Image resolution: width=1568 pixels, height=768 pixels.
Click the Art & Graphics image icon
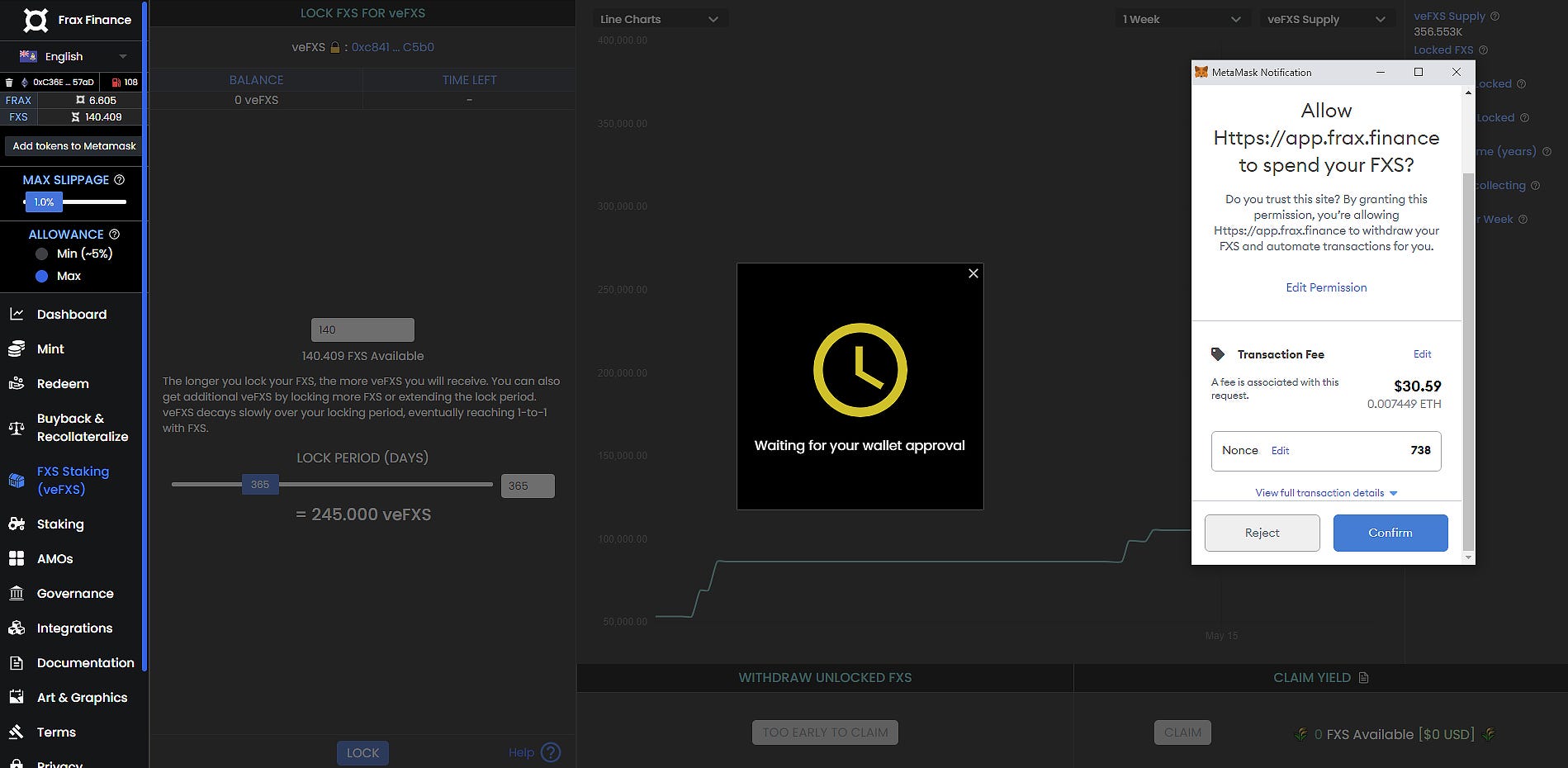[x=17, y=697]
